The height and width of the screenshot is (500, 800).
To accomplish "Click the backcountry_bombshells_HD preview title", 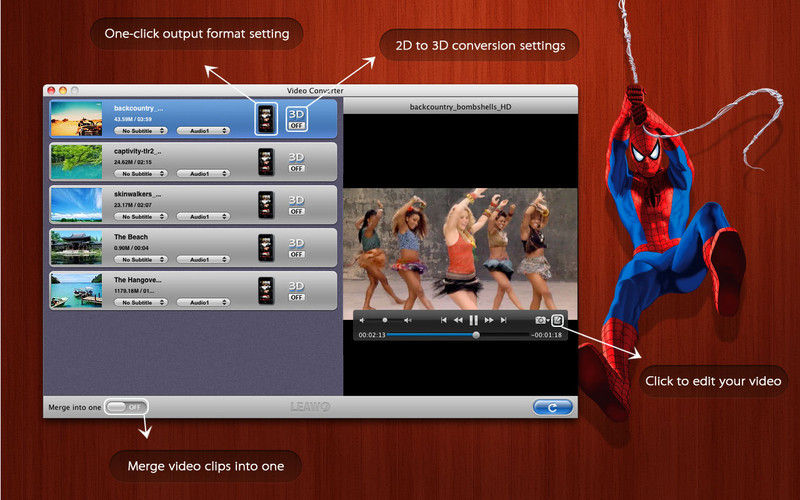I will (460, 107).
